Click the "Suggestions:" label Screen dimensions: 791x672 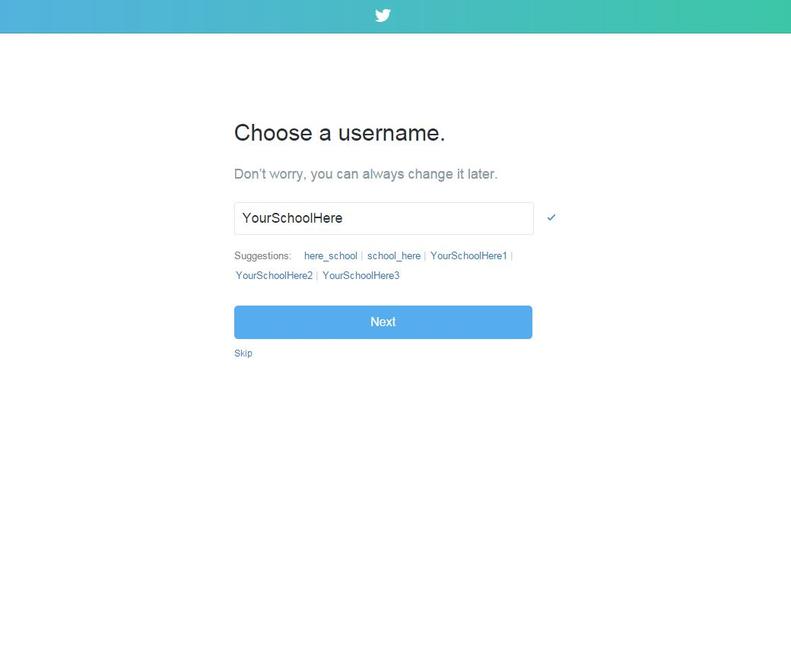262,256
